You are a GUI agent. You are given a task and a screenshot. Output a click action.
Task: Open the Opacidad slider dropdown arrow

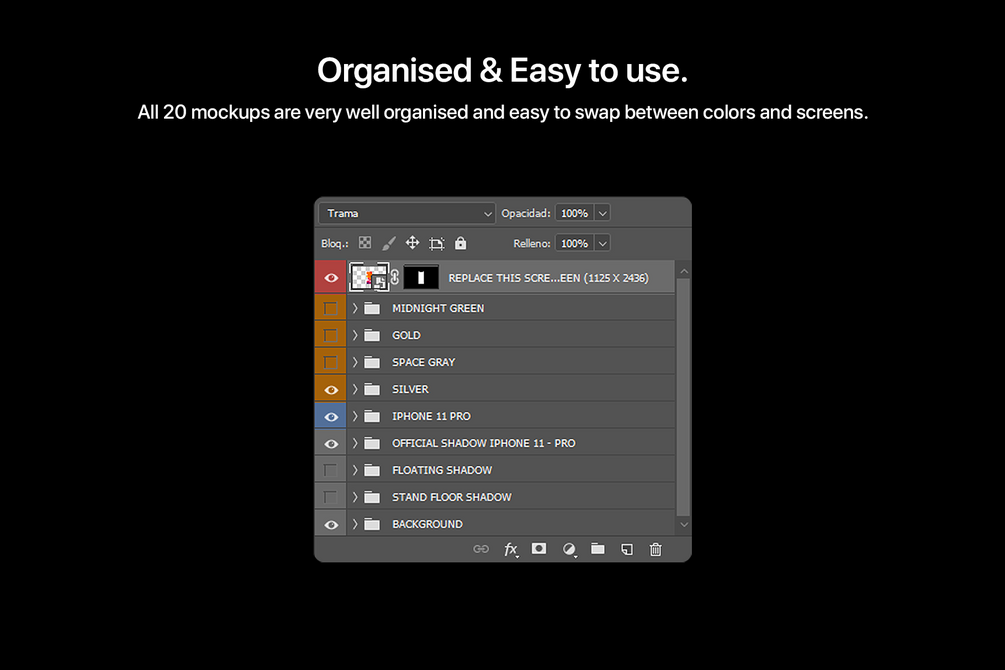[x=602, y=214]
